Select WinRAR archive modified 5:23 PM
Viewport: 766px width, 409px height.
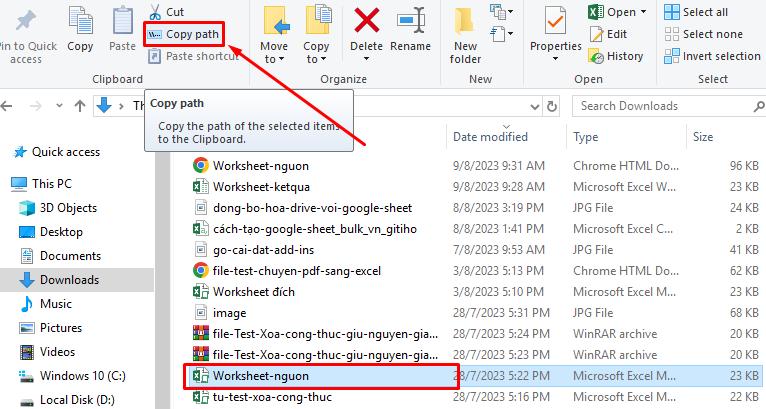point(475,355)
